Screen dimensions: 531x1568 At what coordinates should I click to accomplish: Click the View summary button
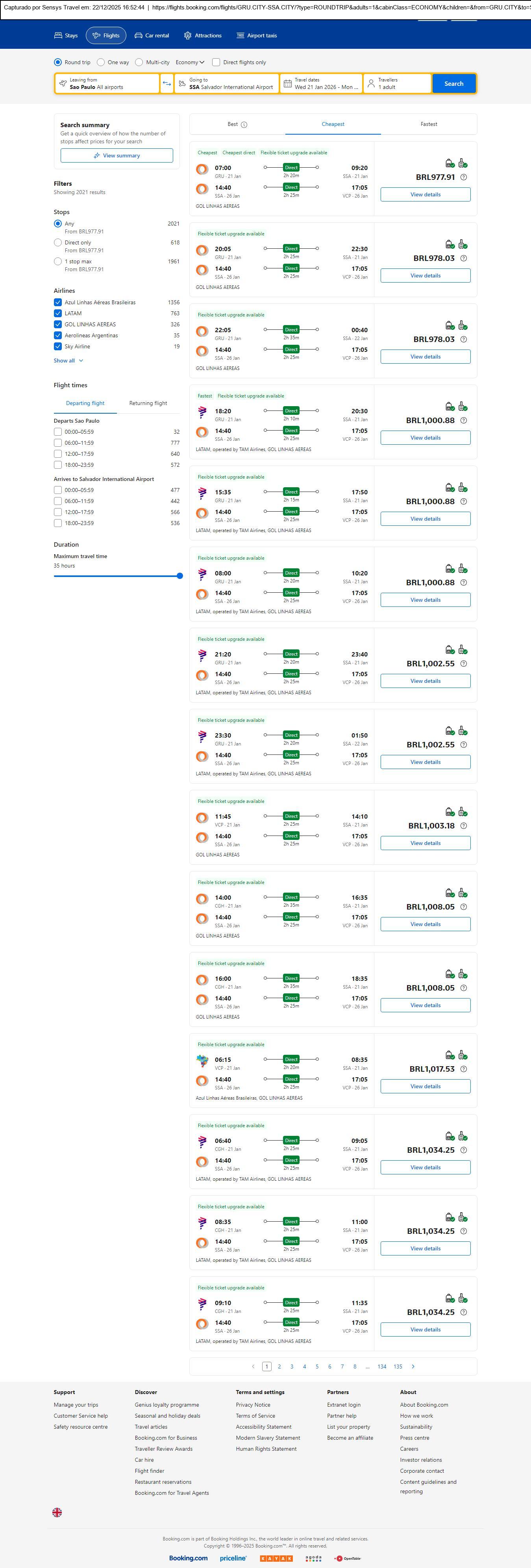coord(116,156)
